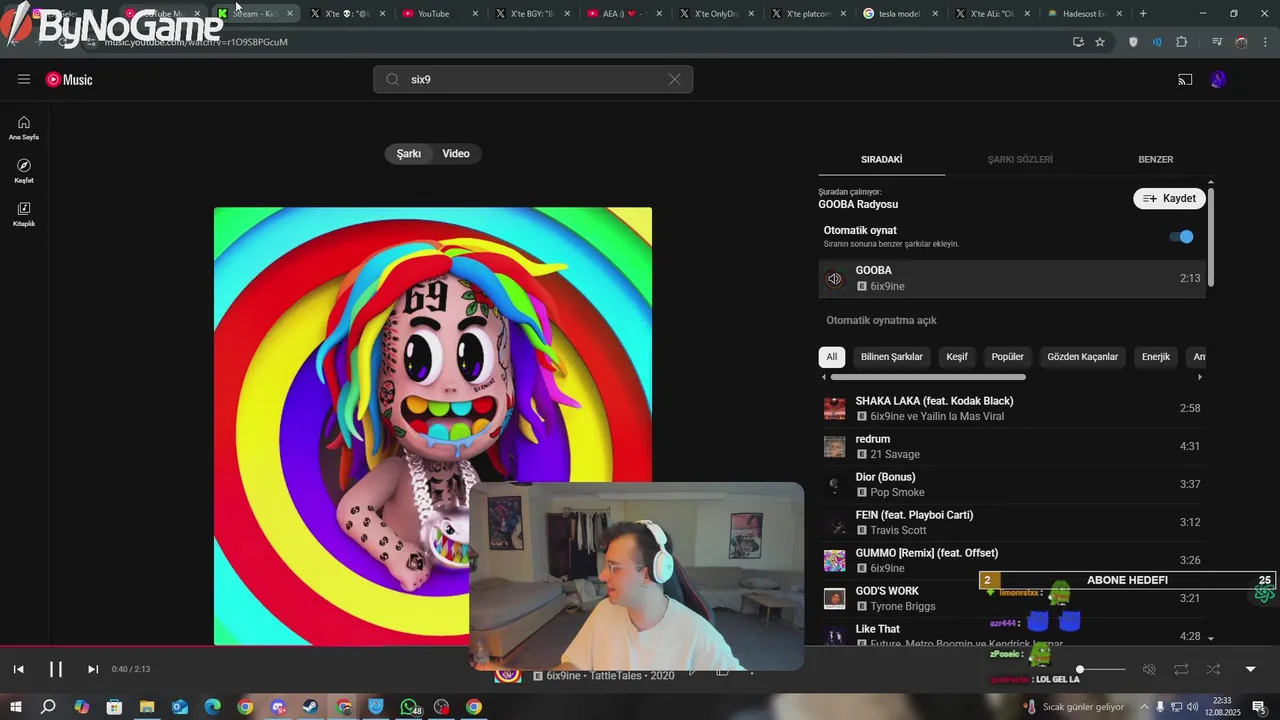Click SHAKA LAKA album thumbnail
This screenshot has height=720, width=1280.
[834, 408]
